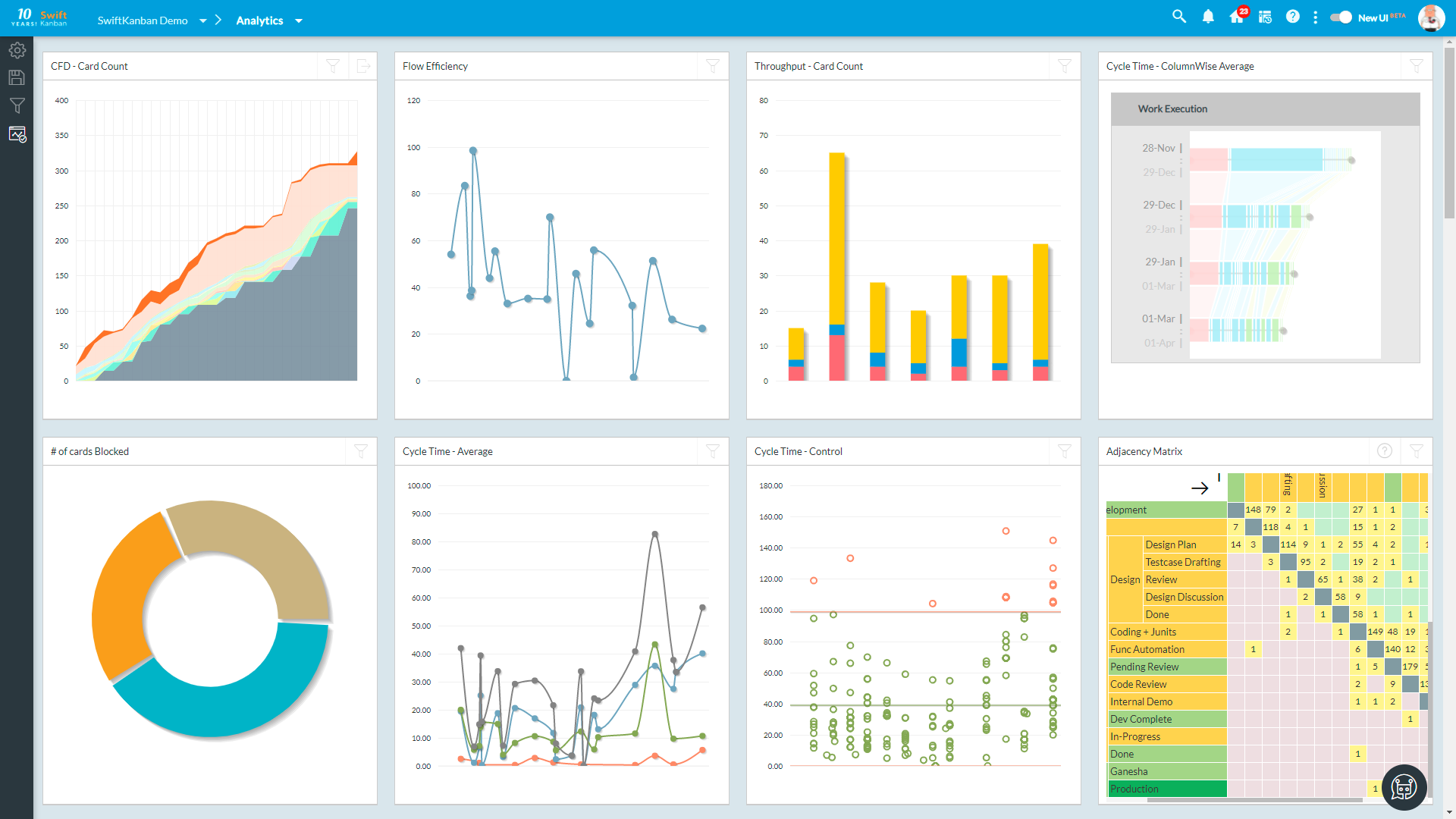The height and width of the screenshot is (819, 1456).
Task: Open the Help question mark icon
Action: (1293, 17)
